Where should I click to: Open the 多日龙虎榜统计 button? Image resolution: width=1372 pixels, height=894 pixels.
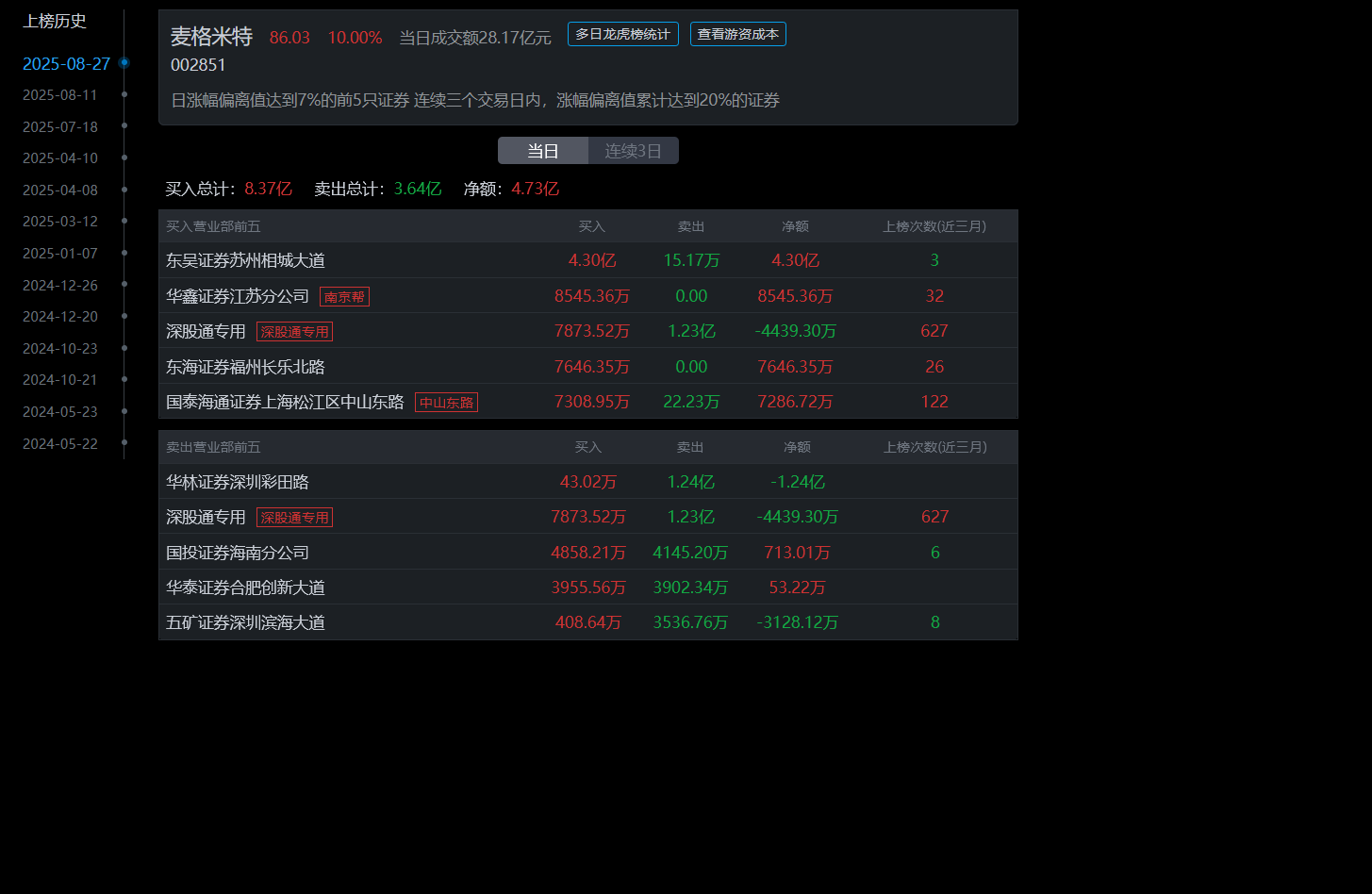[x=622, y=34]
